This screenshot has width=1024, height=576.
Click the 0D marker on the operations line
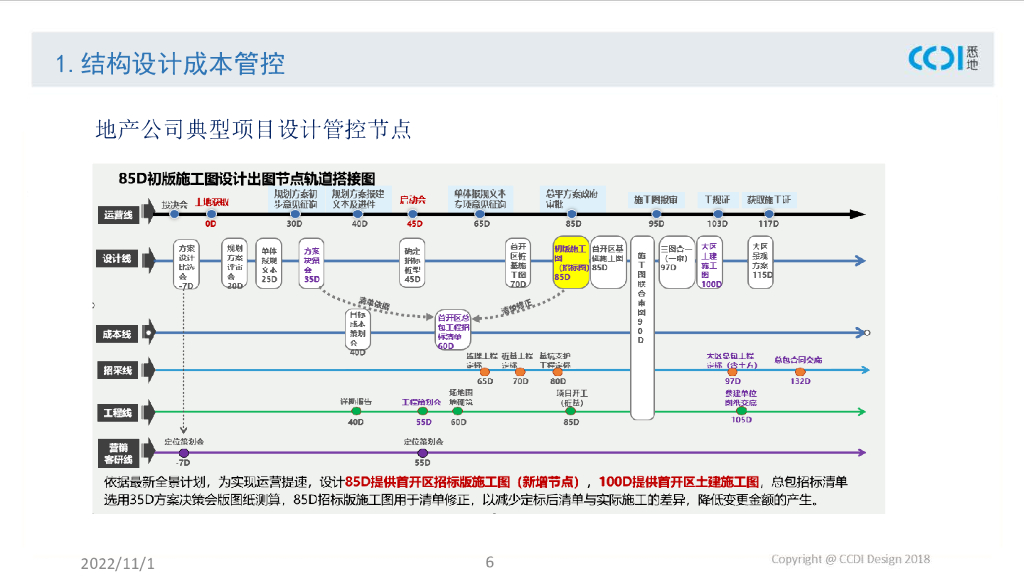pos(211,214)
